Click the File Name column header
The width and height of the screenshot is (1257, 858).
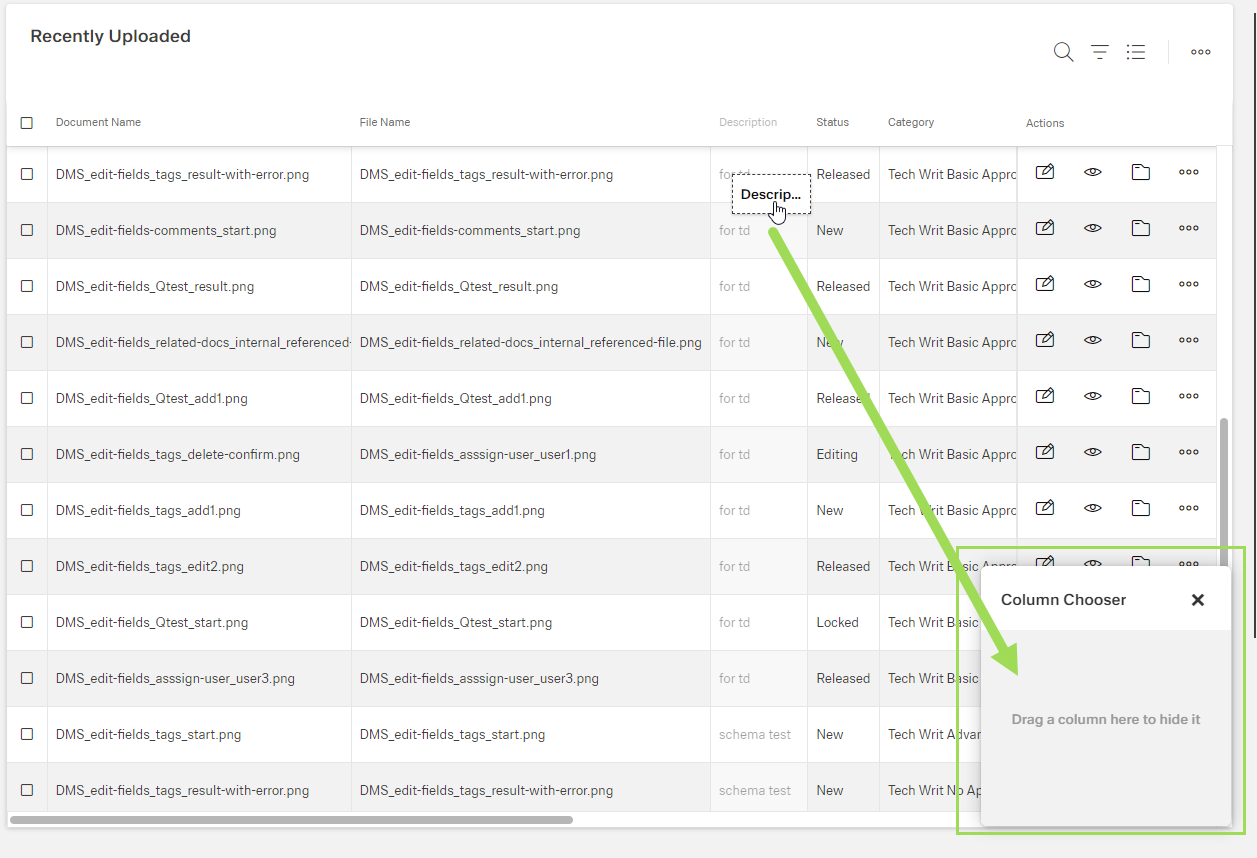coord(385,122)
